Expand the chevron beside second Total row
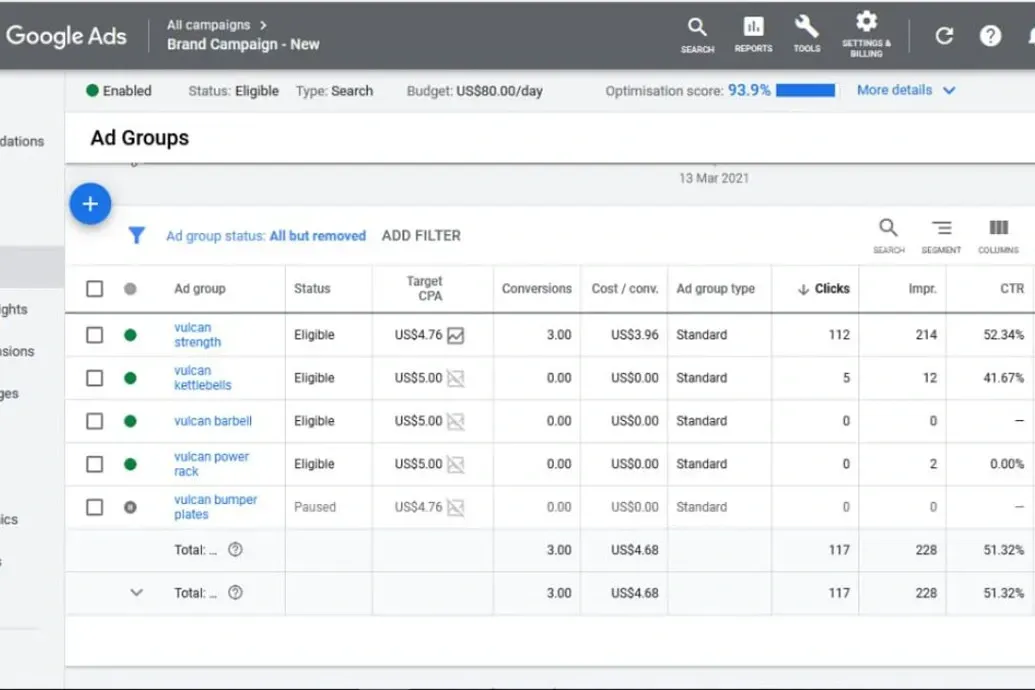The image size is (1035, 690). click(x=137, y=593)
